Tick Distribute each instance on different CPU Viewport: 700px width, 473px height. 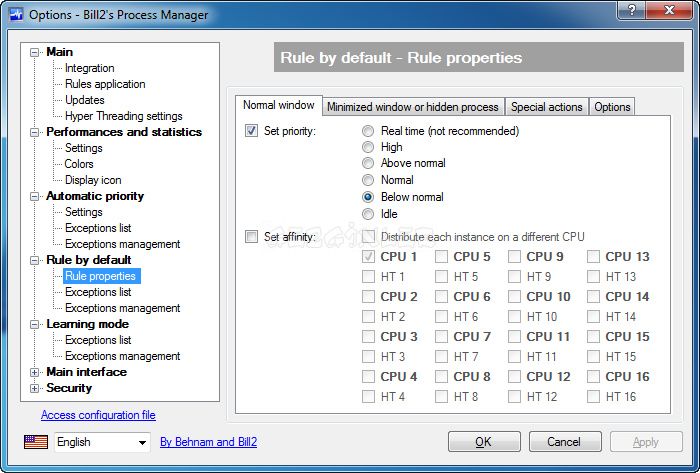click(368, 236)
